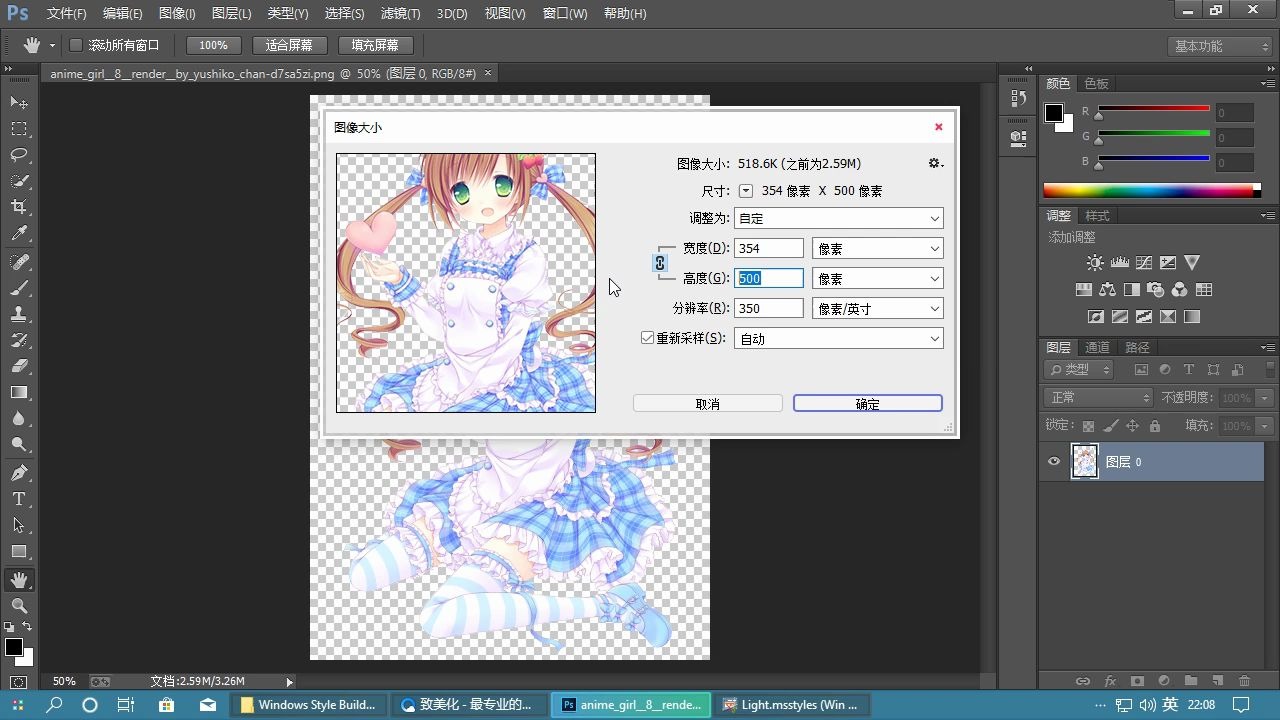Open the resolution unit 像素/英寸 dropdown

pyautogui.click(x=877, y=308)
